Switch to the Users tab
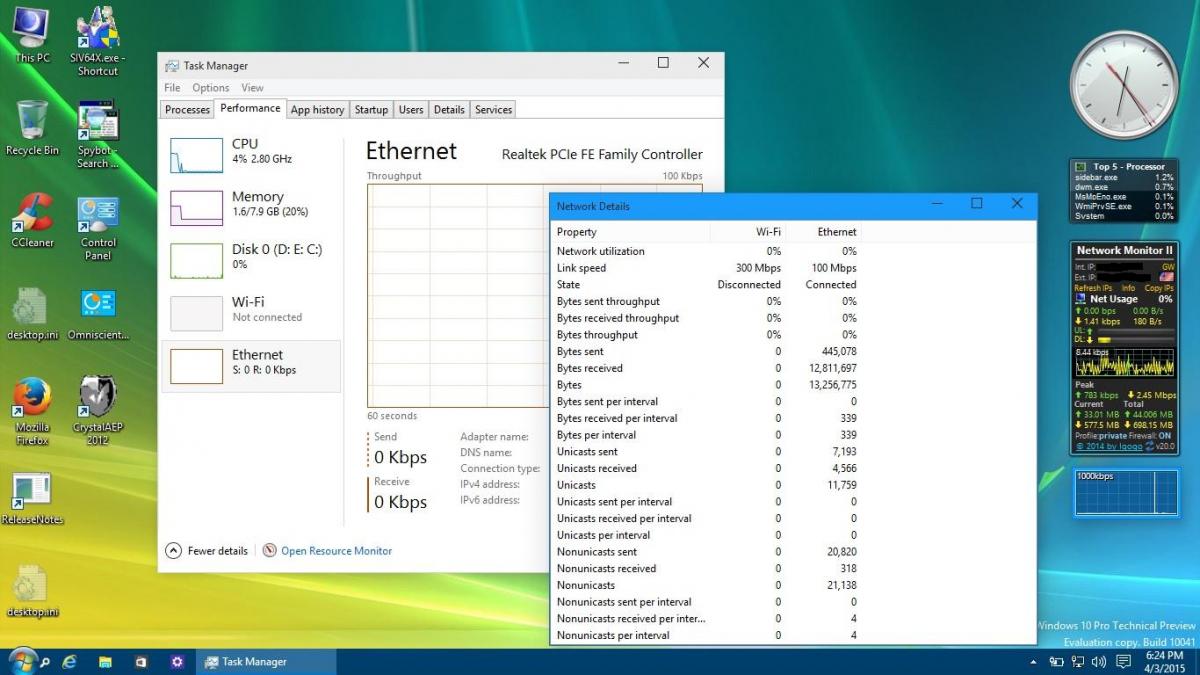Screen dimensions: 1200x675 point(411,110)
